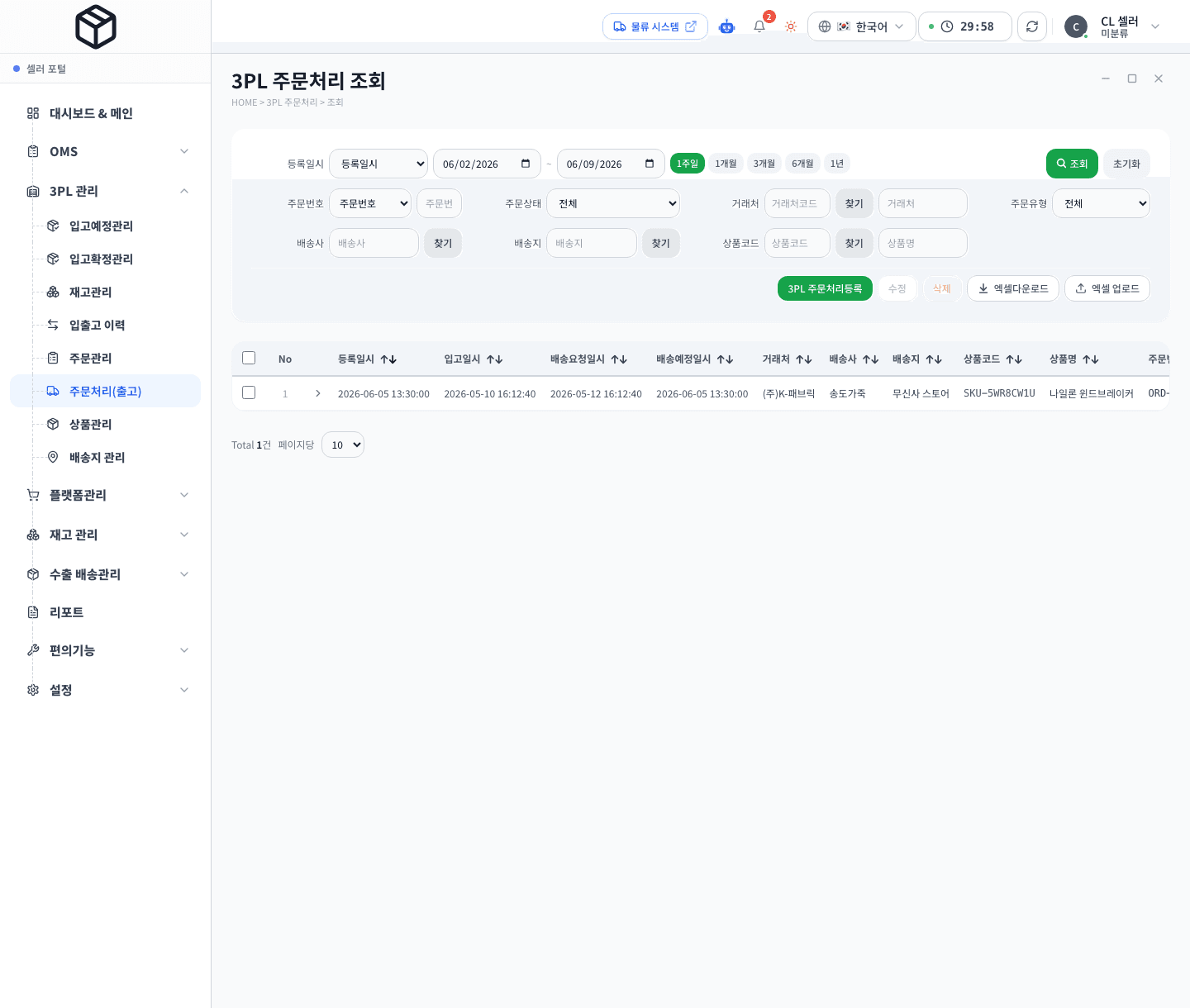
Task: Sort by 거래처 column arrows
Action: click(804, 359)
